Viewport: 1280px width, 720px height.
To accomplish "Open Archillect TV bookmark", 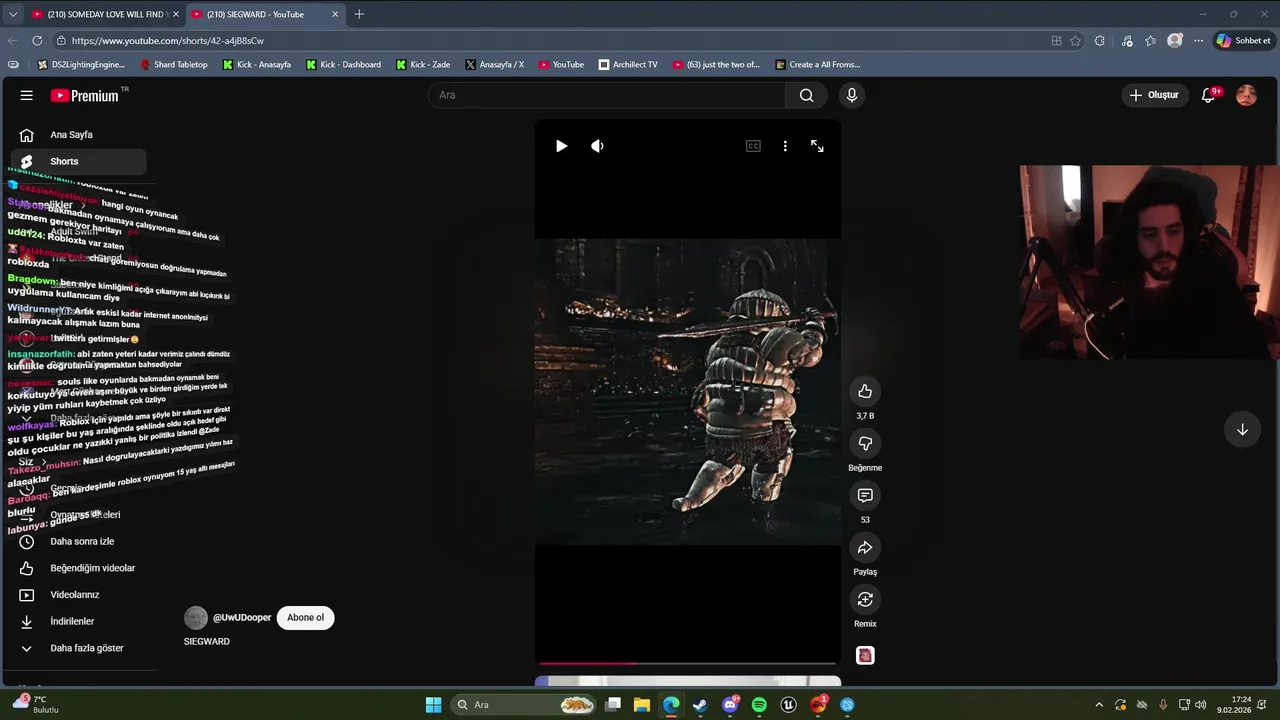I will pos(628,65).
